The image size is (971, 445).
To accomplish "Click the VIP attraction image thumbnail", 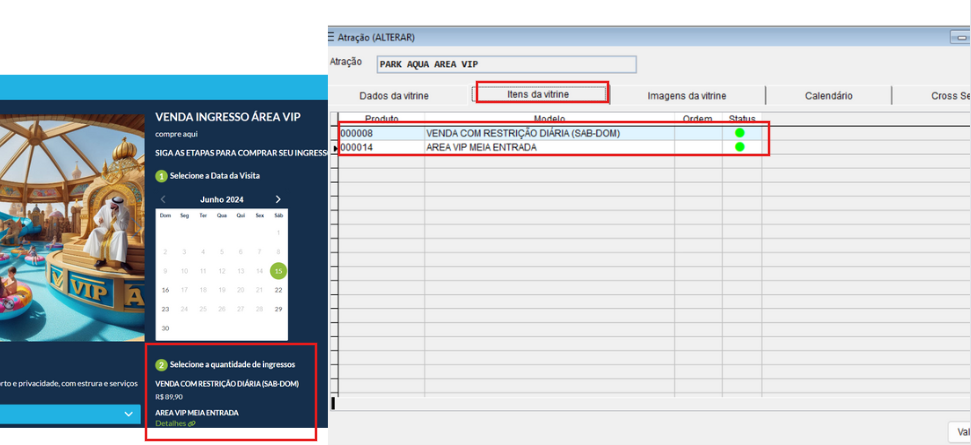I will pyautogui.click(x=70, y=230).
